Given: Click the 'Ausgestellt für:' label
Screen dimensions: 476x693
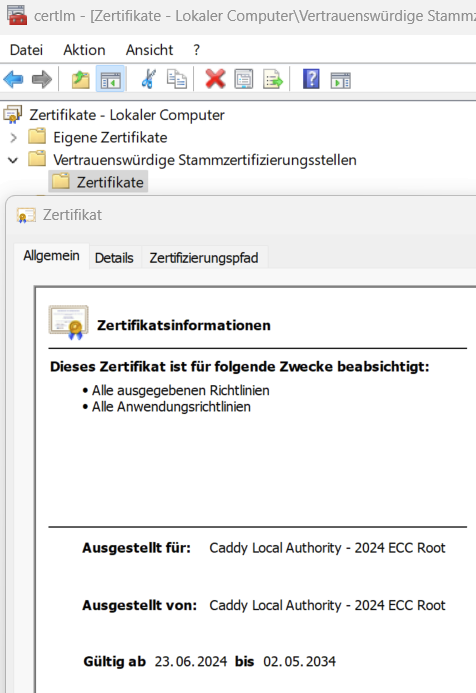Looking at the screenshot, I should (x=136, y=548).
